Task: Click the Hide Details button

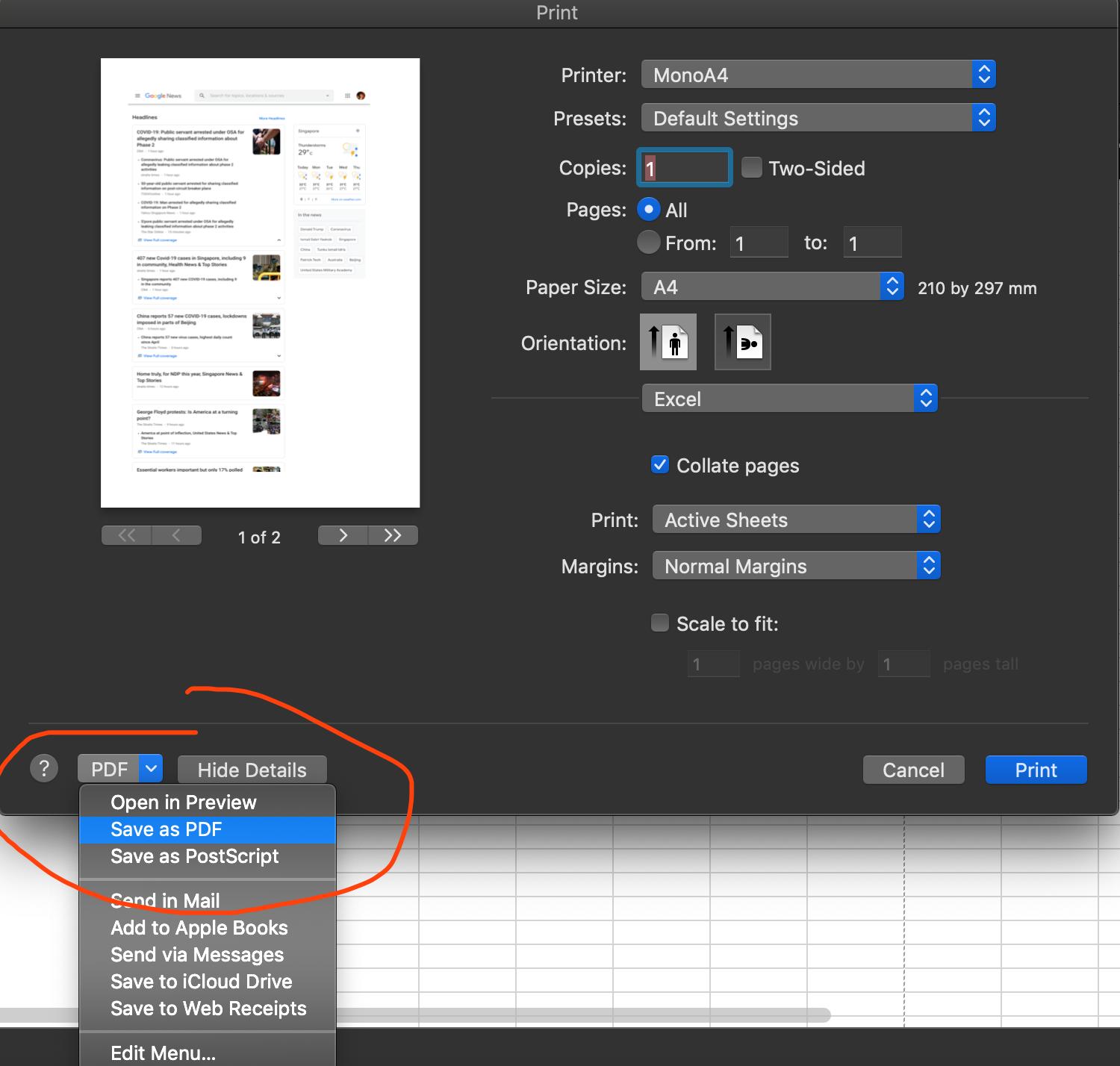Action: (x=252, y=770)
